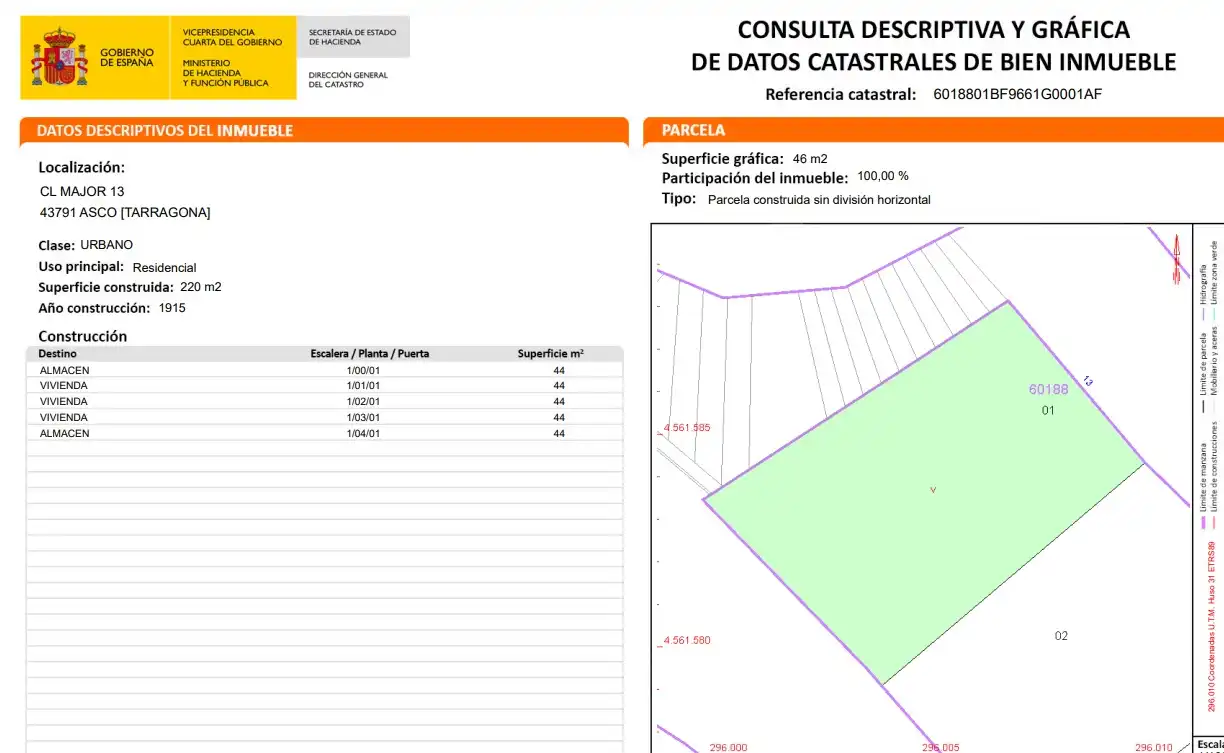Screen dimensions: 1224x753
Task: Select 'Parcela construida sin división horizontal' text
Action: (819, 200)
